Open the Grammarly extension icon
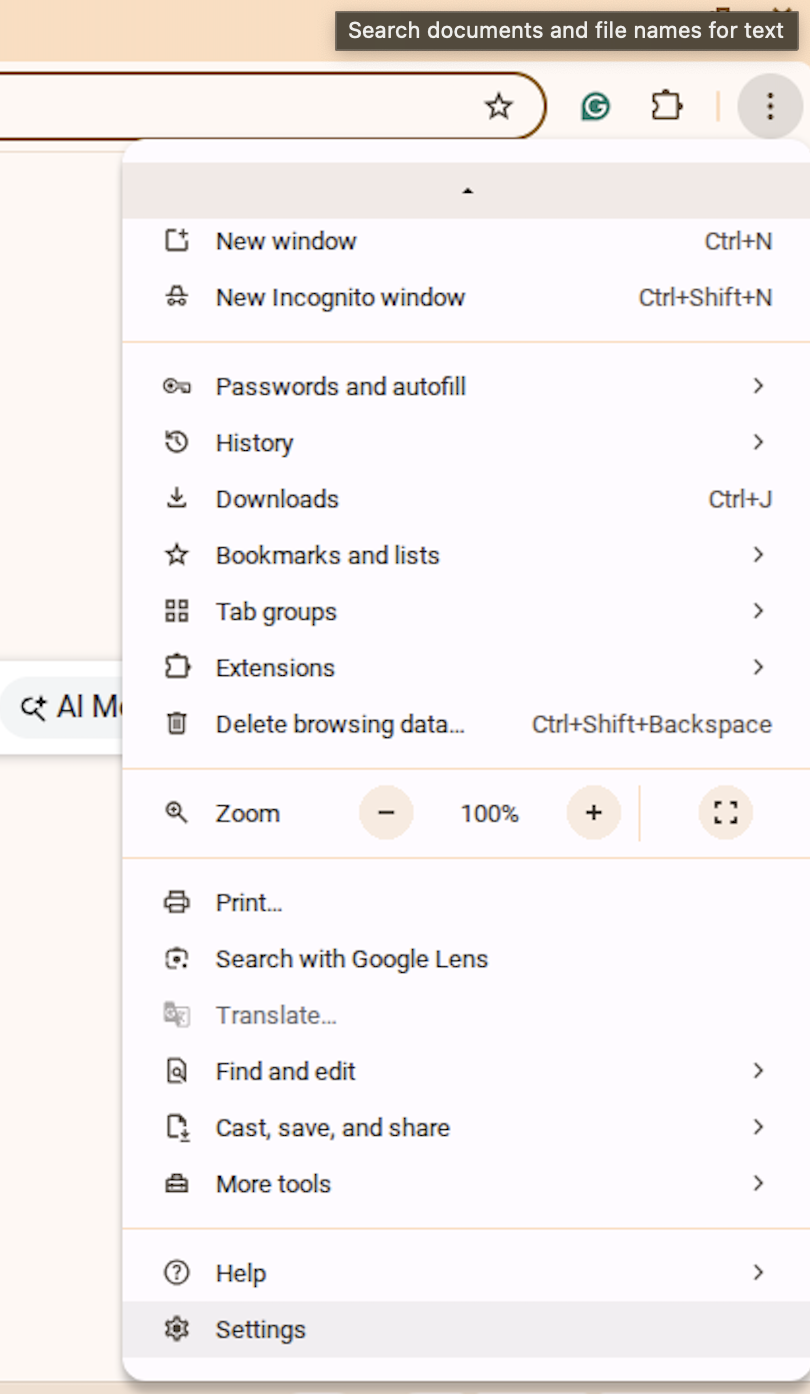Viewport: 810px width, 1394px height. [594, 105]
